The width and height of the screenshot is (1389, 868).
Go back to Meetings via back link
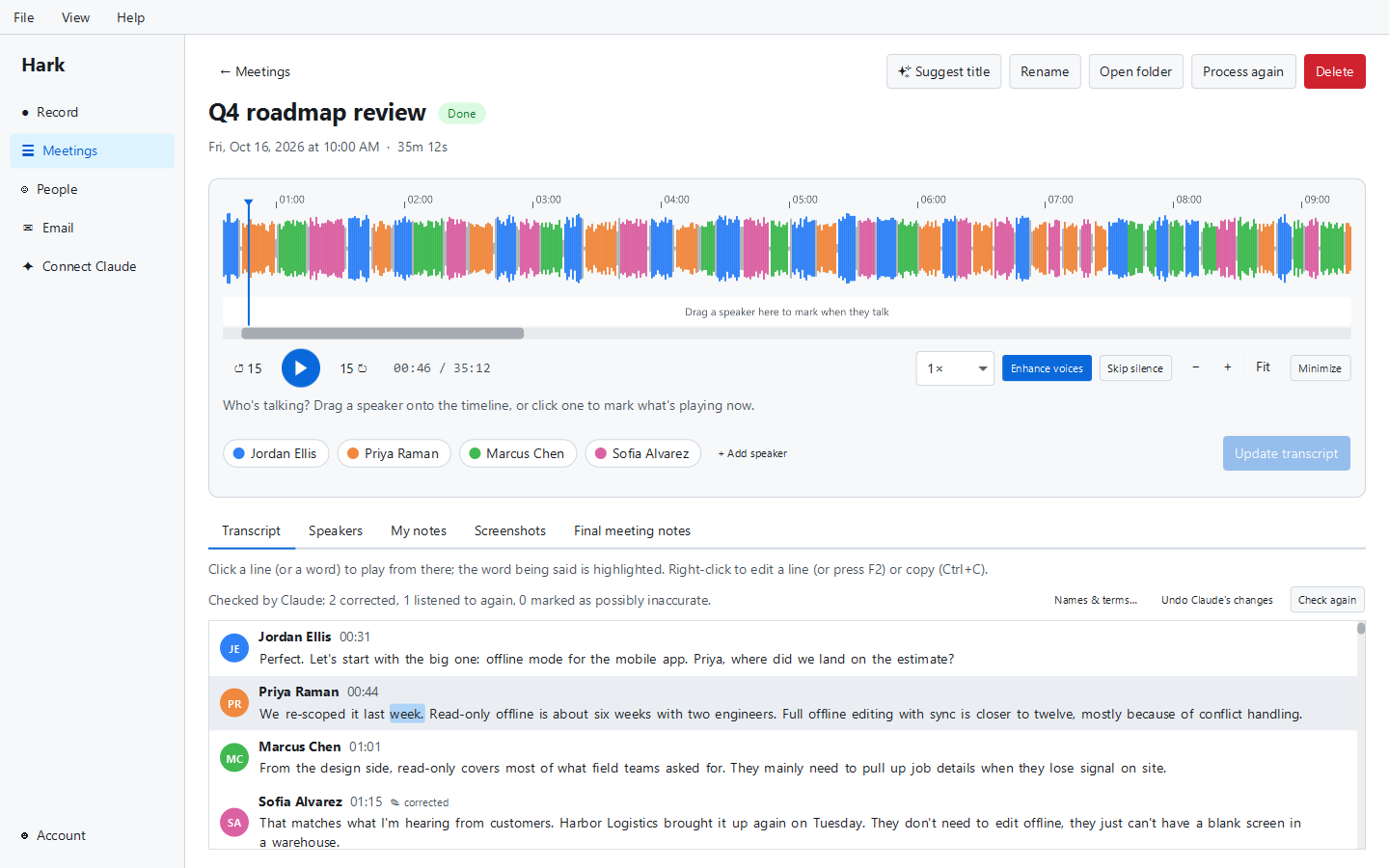click(x=255, y=71)
